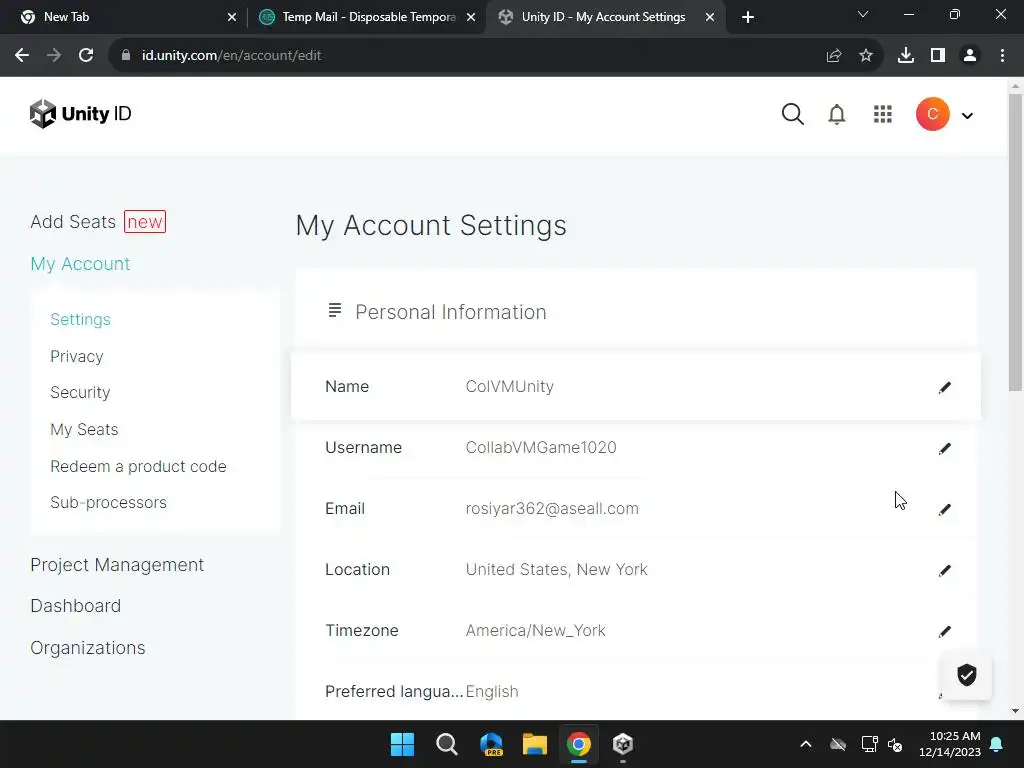Open Security settings
This screenshot has height=768, width=1024.
click(x=80, y=392)
